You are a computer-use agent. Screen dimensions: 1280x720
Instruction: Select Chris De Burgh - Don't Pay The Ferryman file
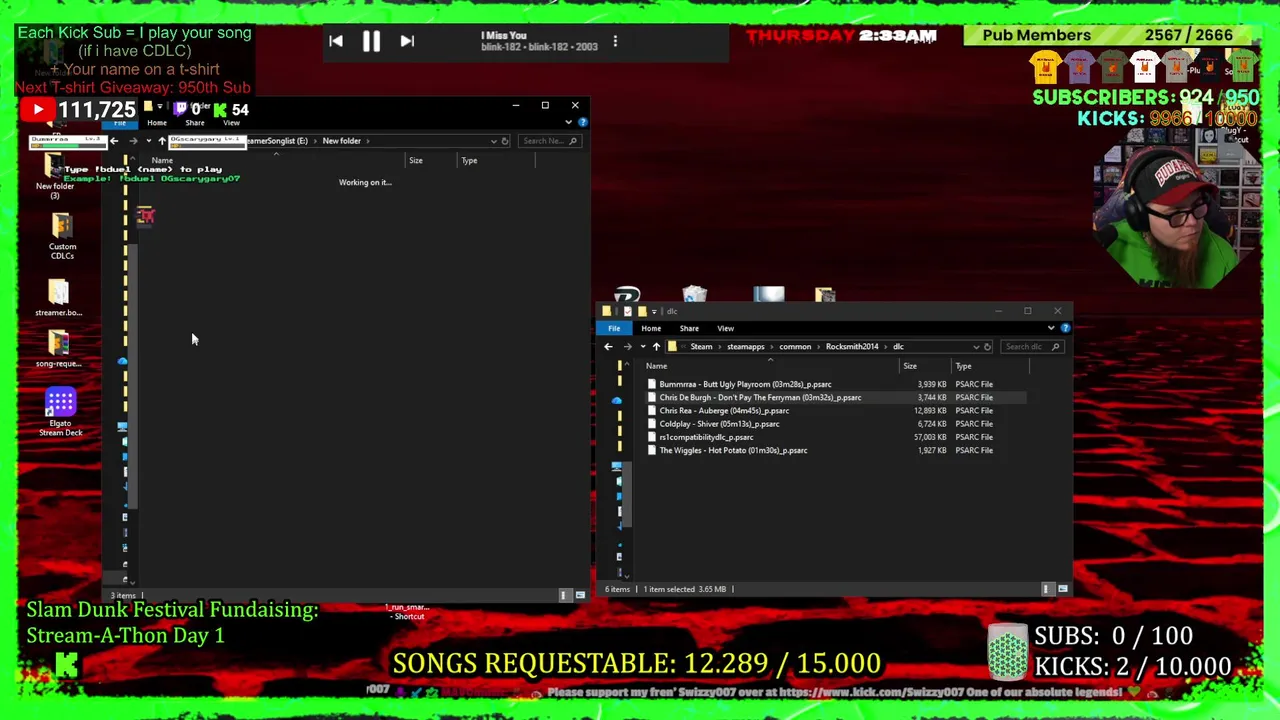click(x=760, y=398)
